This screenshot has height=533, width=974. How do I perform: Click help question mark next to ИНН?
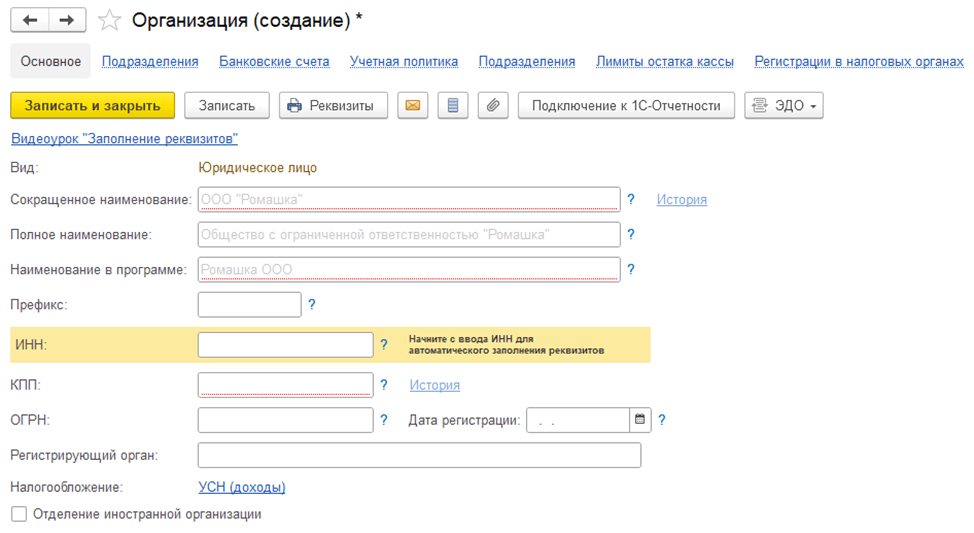(x=384, y=345)
